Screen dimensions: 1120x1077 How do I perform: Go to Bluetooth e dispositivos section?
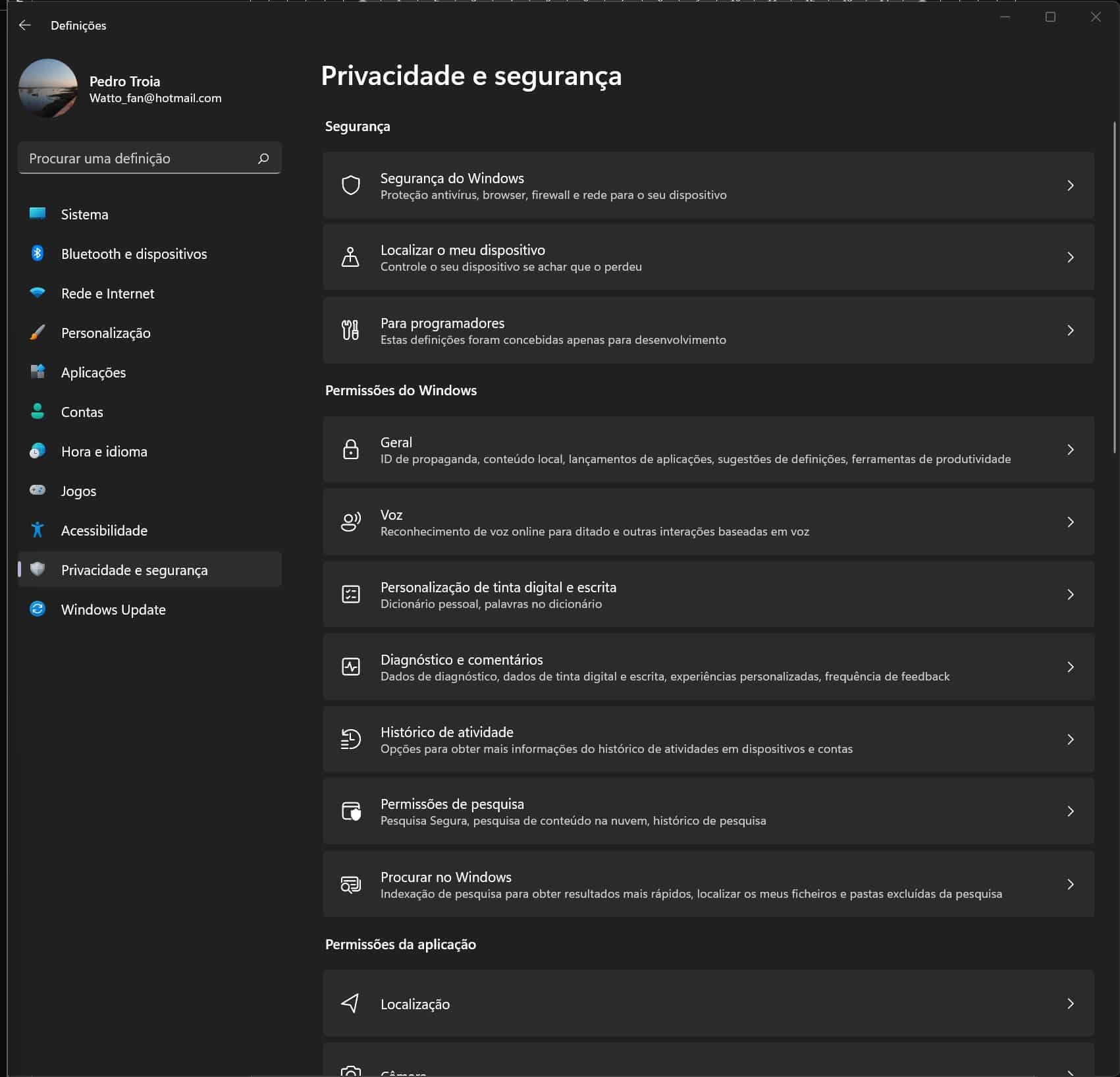(x=134, y=254)
